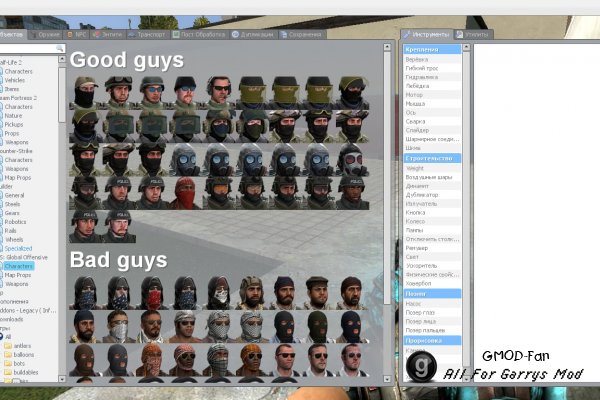Click the tool list scroll up arrow

(x=466, y=47)
